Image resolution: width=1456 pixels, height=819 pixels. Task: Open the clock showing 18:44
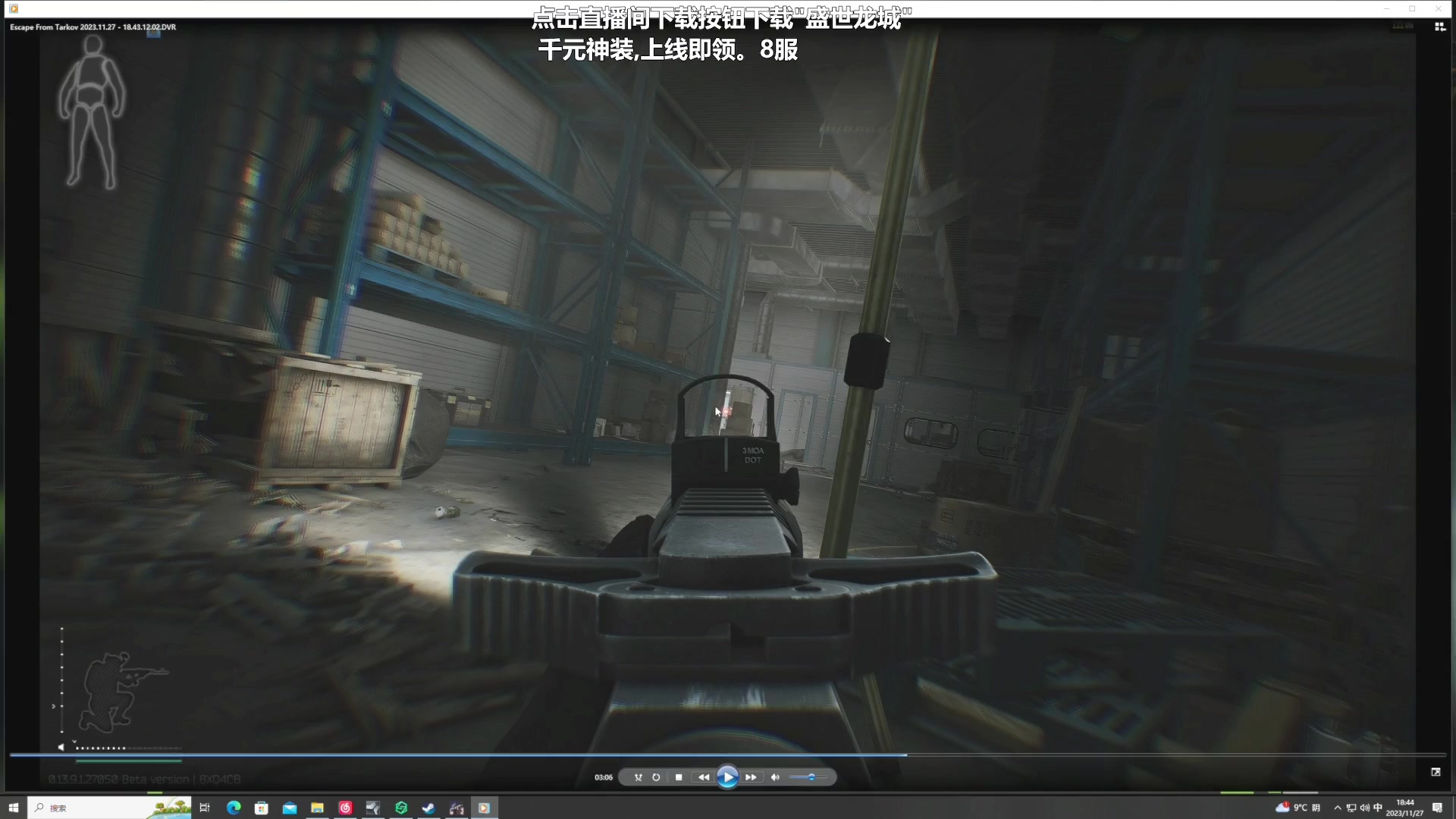tap(1405, 808)
